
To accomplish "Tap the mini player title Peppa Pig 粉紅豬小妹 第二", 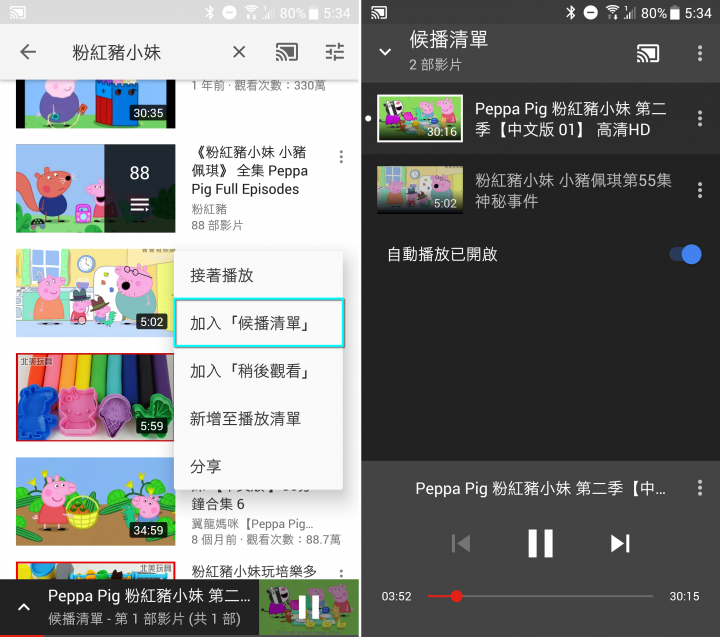I will 149,596.
